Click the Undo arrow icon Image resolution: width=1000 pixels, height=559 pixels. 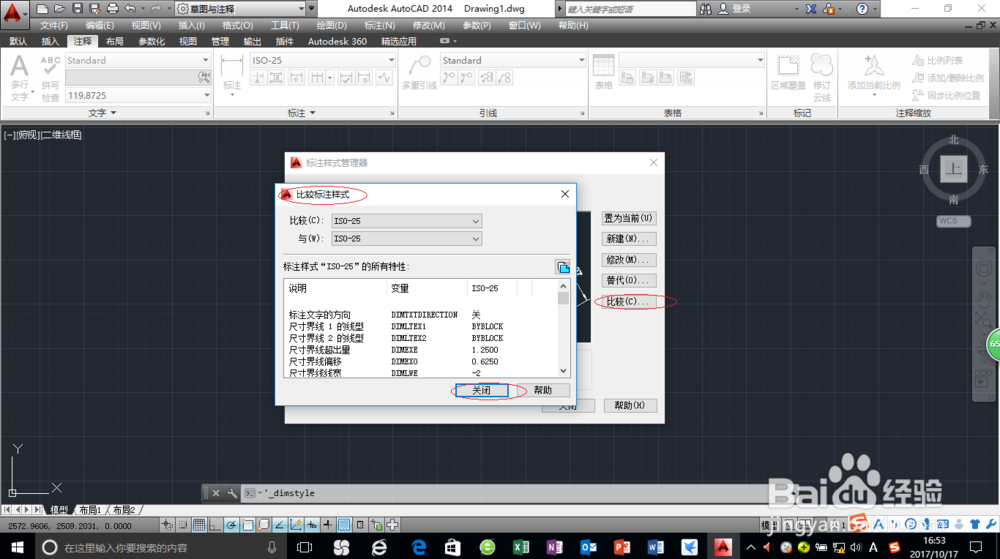pyautogui.click(x=130, y=8)
